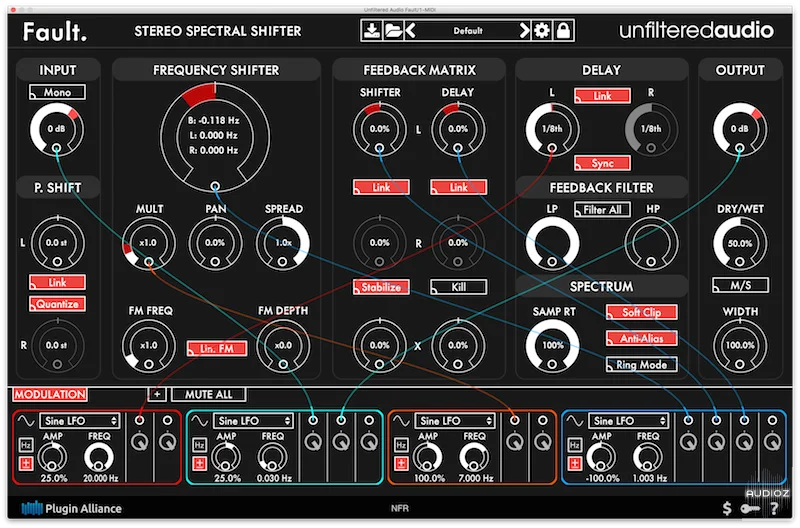Open the settings gear icon
The image size is (800, 528).
pos(541,31)
